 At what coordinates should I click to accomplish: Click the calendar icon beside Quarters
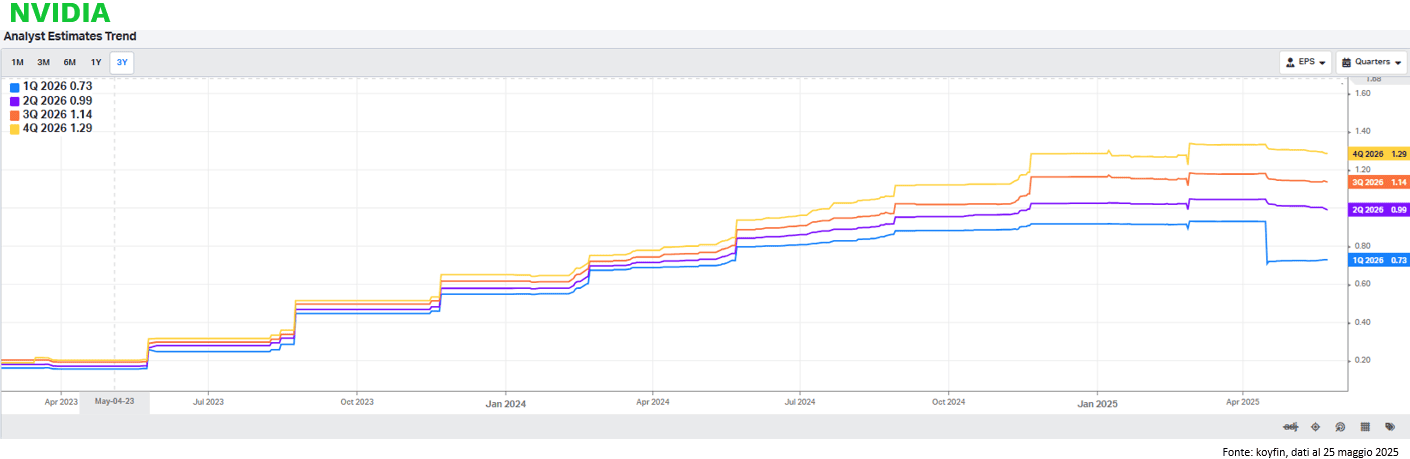tap(1347, 62)
